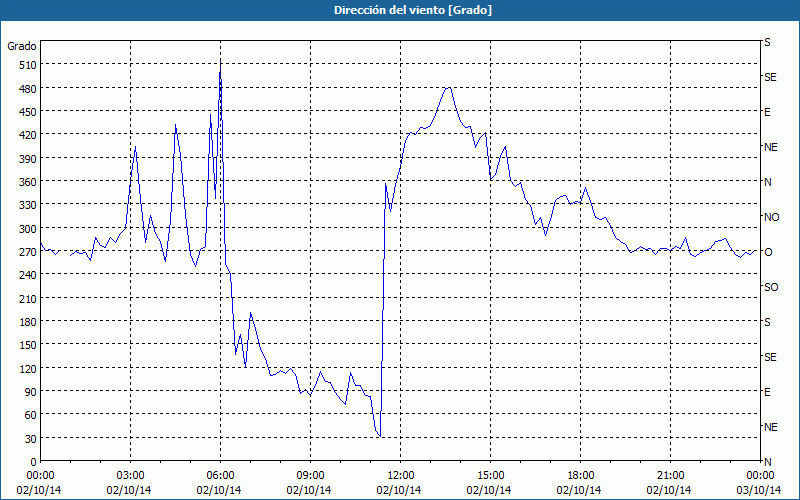The image size is (800, 500).
Task: Click the 270 degree axis label
Action: pyautogui.click(x=28, y=252)
